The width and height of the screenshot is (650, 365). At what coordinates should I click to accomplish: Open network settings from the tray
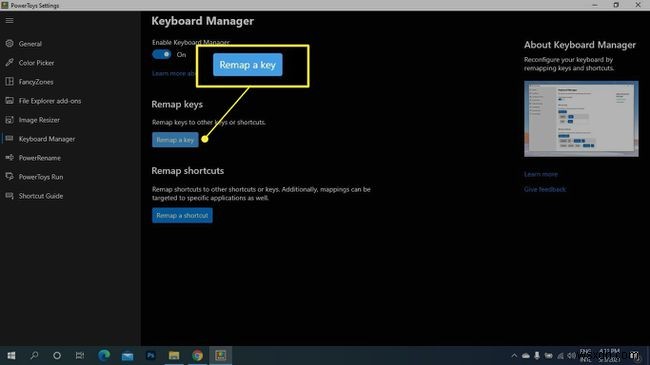pos(560,355)
